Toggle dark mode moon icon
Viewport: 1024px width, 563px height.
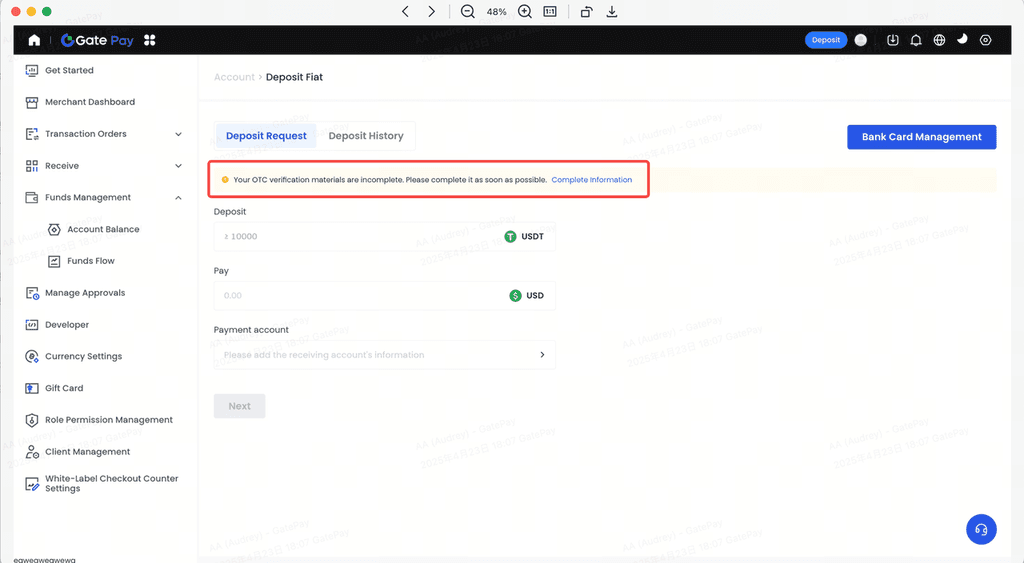[962, 40]
